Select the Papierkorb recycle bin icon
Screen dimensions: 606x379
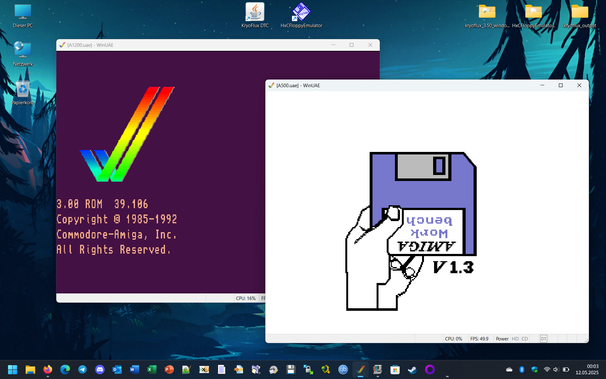pyautogui.click(x=22, y=93)
